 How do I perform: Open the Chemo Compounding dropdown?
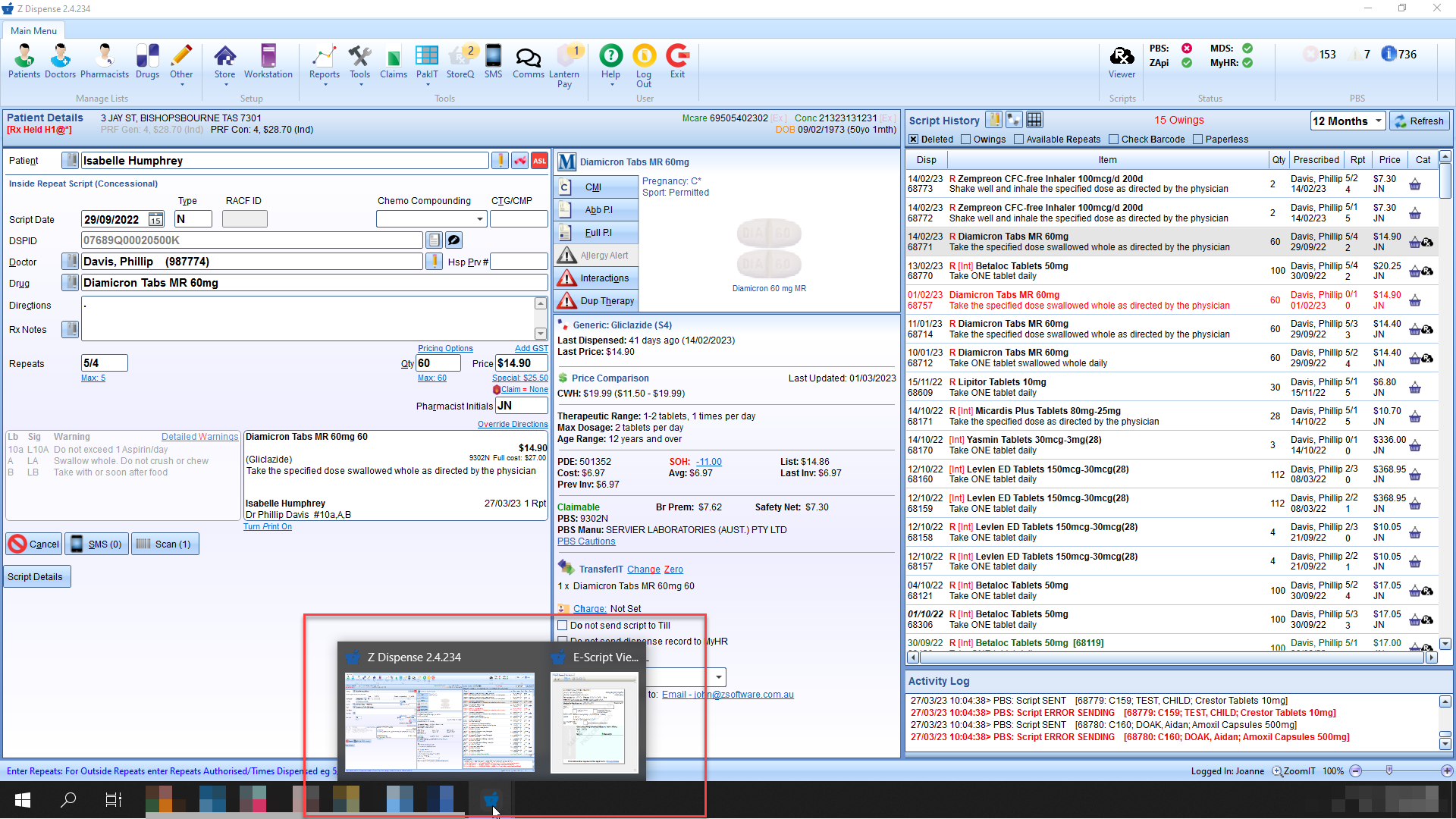pos(480,218)
